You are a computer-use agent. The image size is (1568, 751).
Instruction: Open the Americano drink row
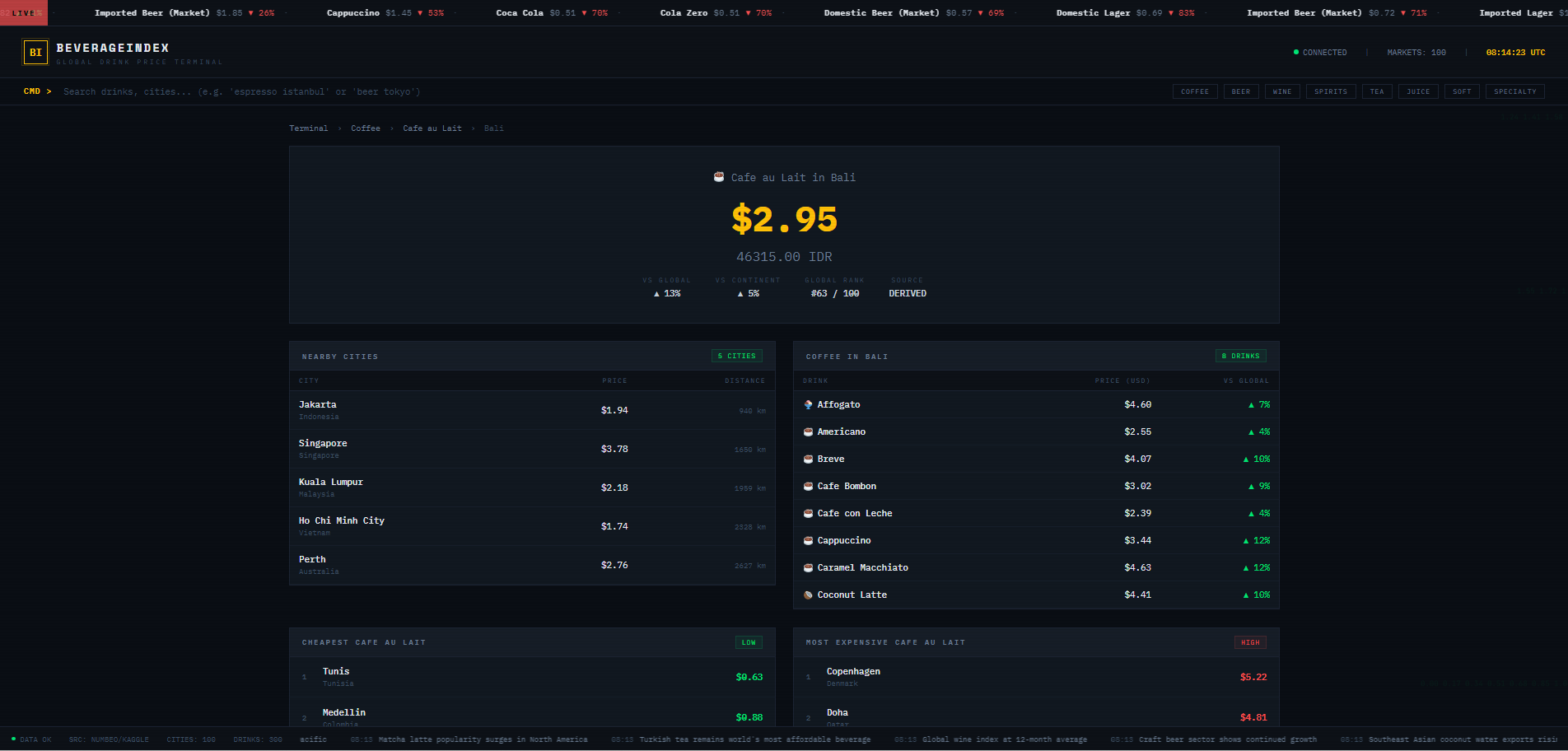pyautogui.click(x=1036, y=431)
